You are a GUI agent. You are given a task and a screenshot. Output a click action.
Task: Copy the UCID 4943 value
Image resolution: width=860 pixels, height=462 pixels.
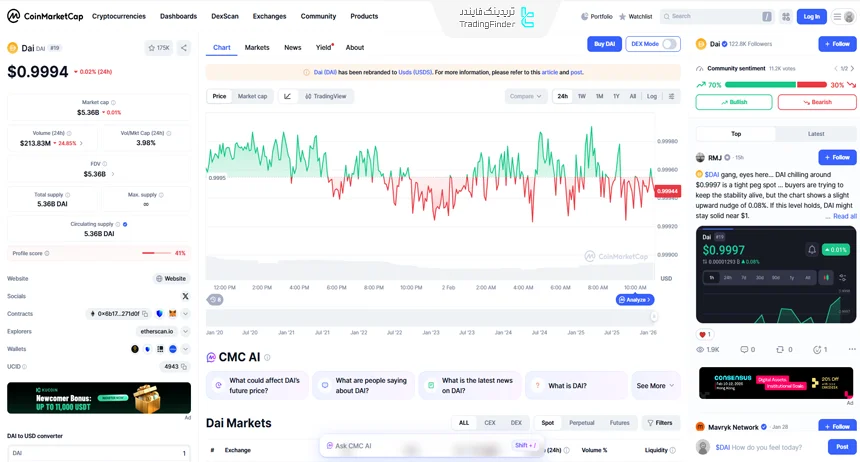point(185,367)
